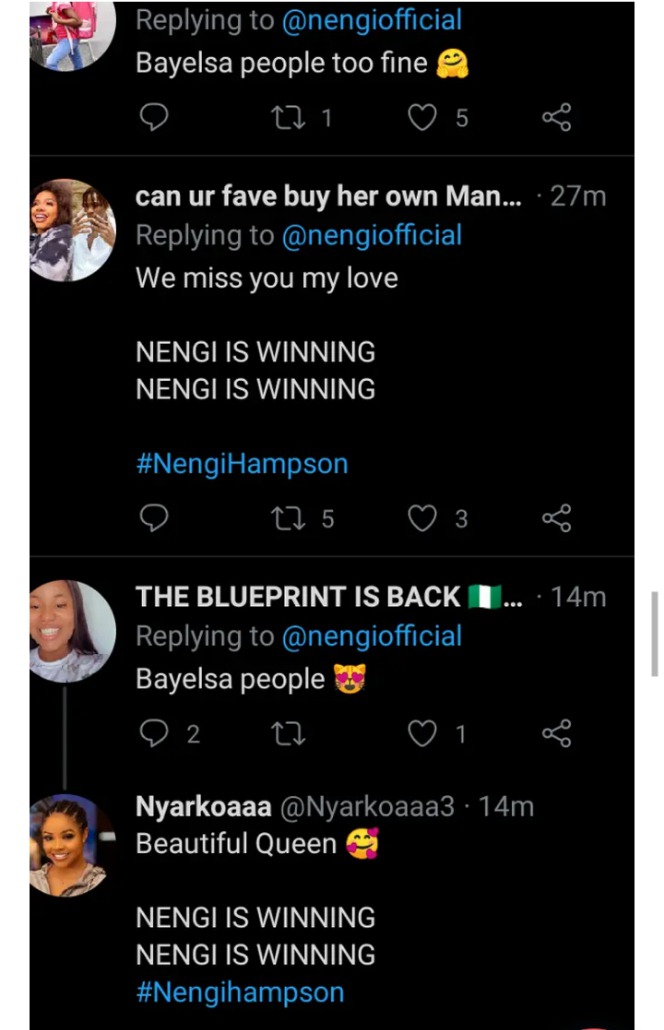Screen dimensions: 664x1030
Task: Open @nengiofficial mention in the 'We miss you' tweet
Action: tap(370, 235)
